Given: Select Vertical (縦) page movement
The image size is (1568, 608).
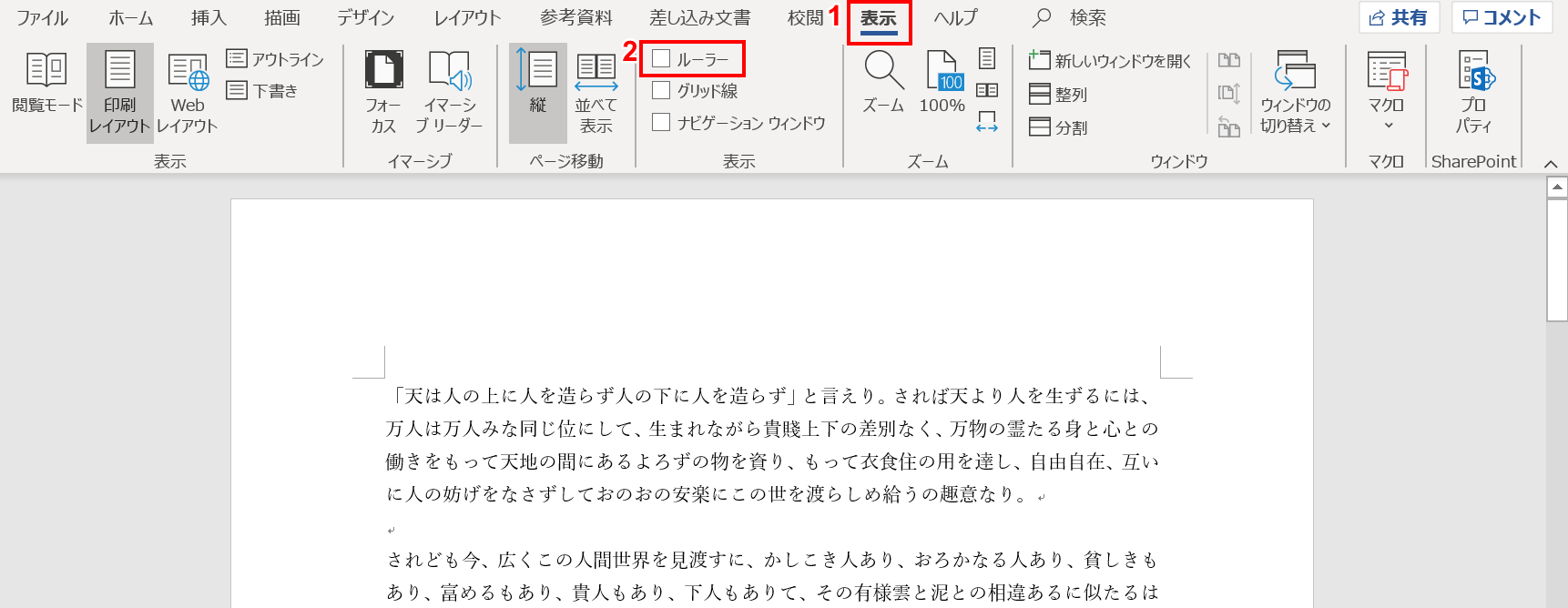Looking at the screenshot, I should tap(538, 93).
